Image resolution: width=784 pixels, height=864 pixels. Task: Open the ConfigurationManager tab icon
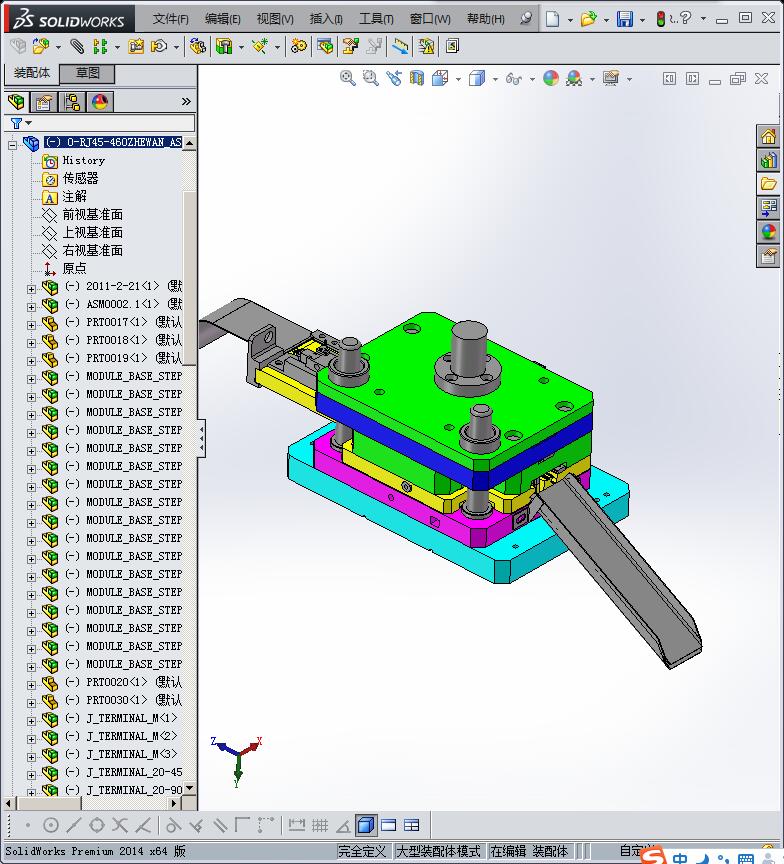(72, 102)
